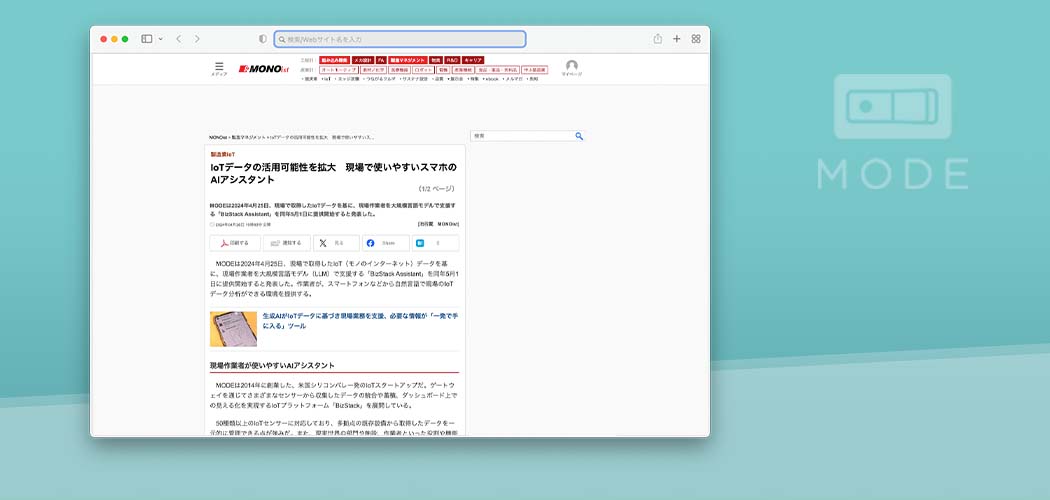Screen dimensions: 1050x500
Task: Share the article on Facebook
Action: pos(386,243)
